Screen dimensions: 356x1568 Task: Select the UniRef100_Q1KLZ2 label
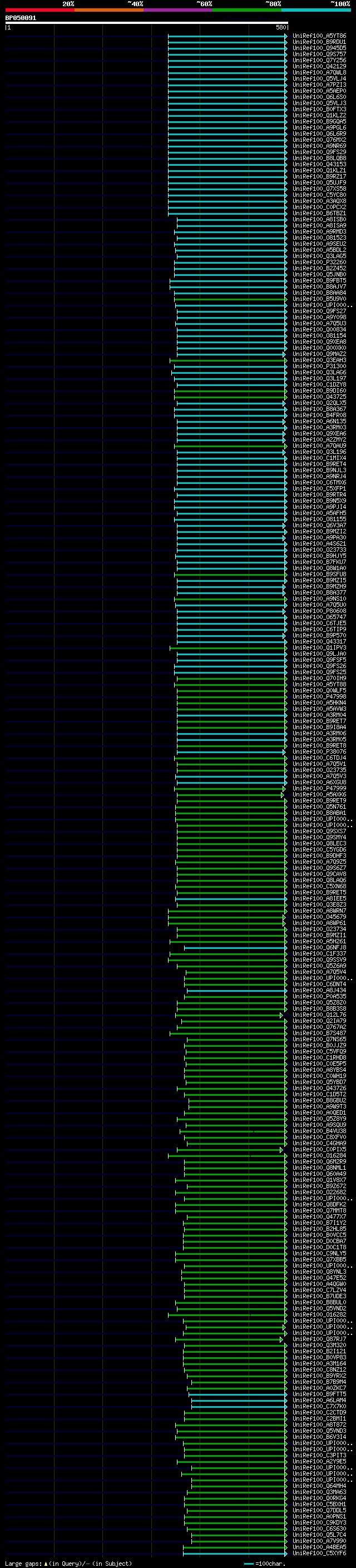[319, 115]
